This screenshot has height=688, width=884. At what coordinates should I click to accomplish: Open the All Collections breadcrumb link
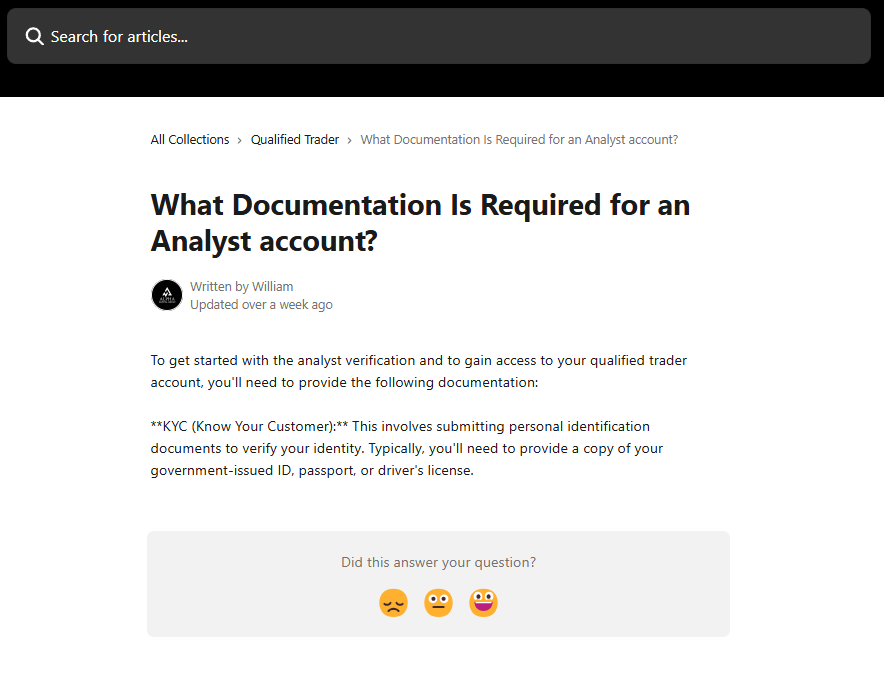tap(190, 140)
